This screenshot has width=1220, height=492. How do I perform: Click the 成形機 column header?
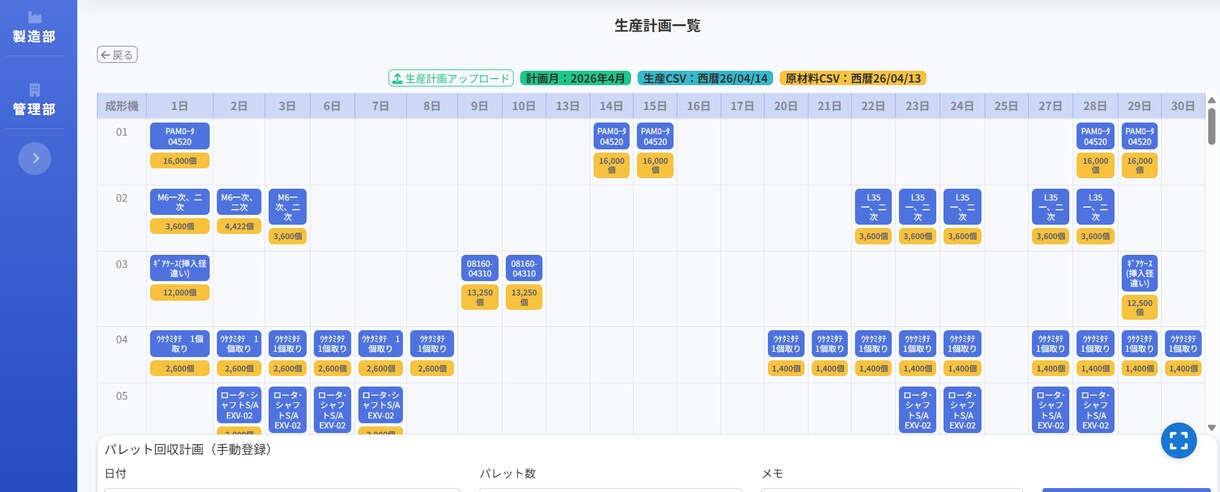click(122, 106)
